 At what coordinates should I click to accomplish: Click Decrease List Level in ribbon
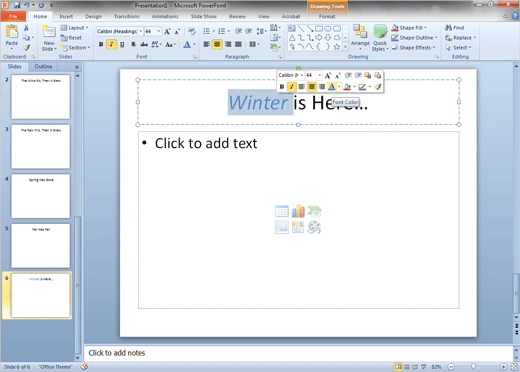pos(238,31)
